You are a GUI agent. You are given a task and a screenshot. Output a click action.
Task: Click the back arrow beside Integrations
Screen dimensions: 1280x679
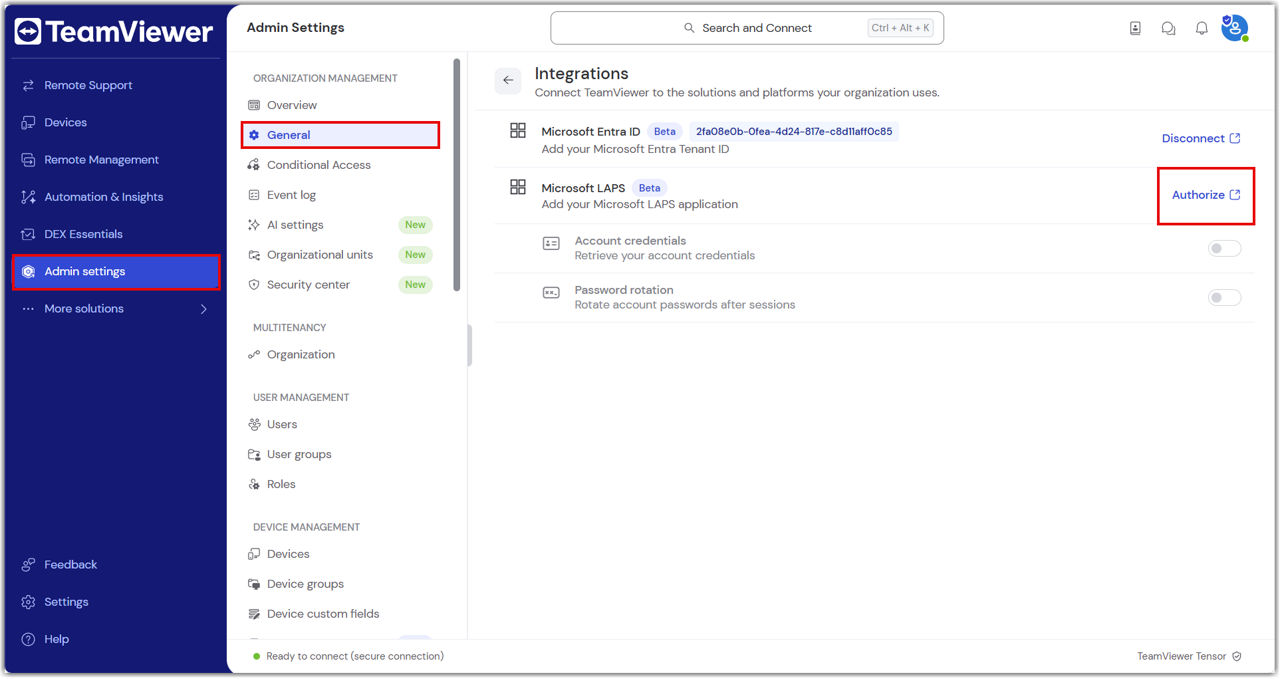[x=508, y=81]
